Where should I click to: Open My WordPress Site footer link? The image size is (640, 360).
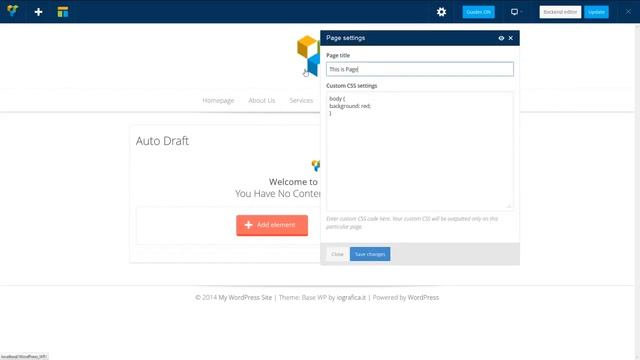(x=245, y=298)
